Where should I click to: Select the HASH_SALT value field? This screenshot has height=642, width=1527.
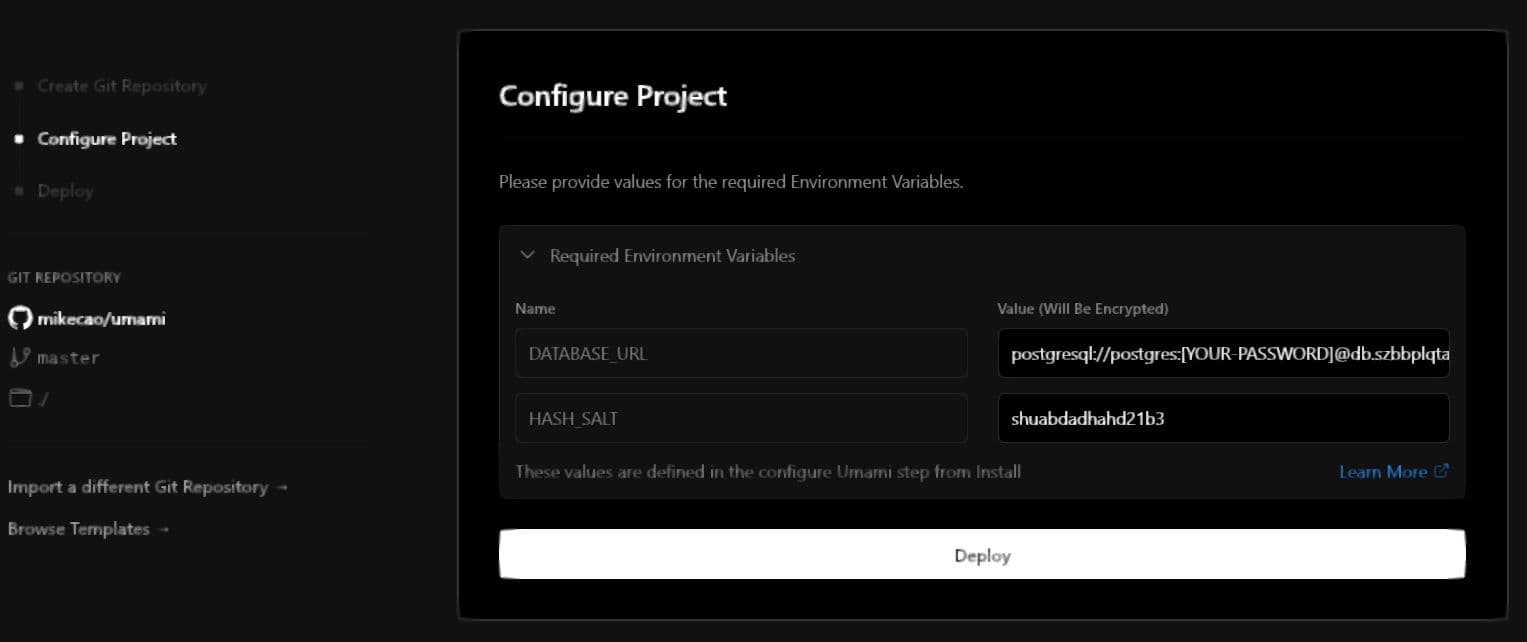[1223, 418]
